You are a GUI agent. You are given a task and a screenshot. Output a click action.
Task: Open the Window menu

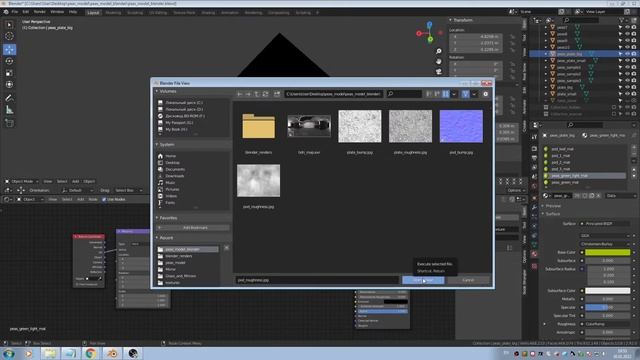(x=57, y=12)
